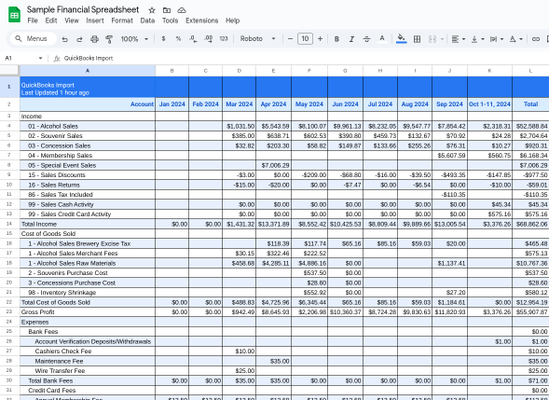Viewport: 549px width, 400px height.
Task: Select the Jan 2024 header cell
Action: coord(172,104)
